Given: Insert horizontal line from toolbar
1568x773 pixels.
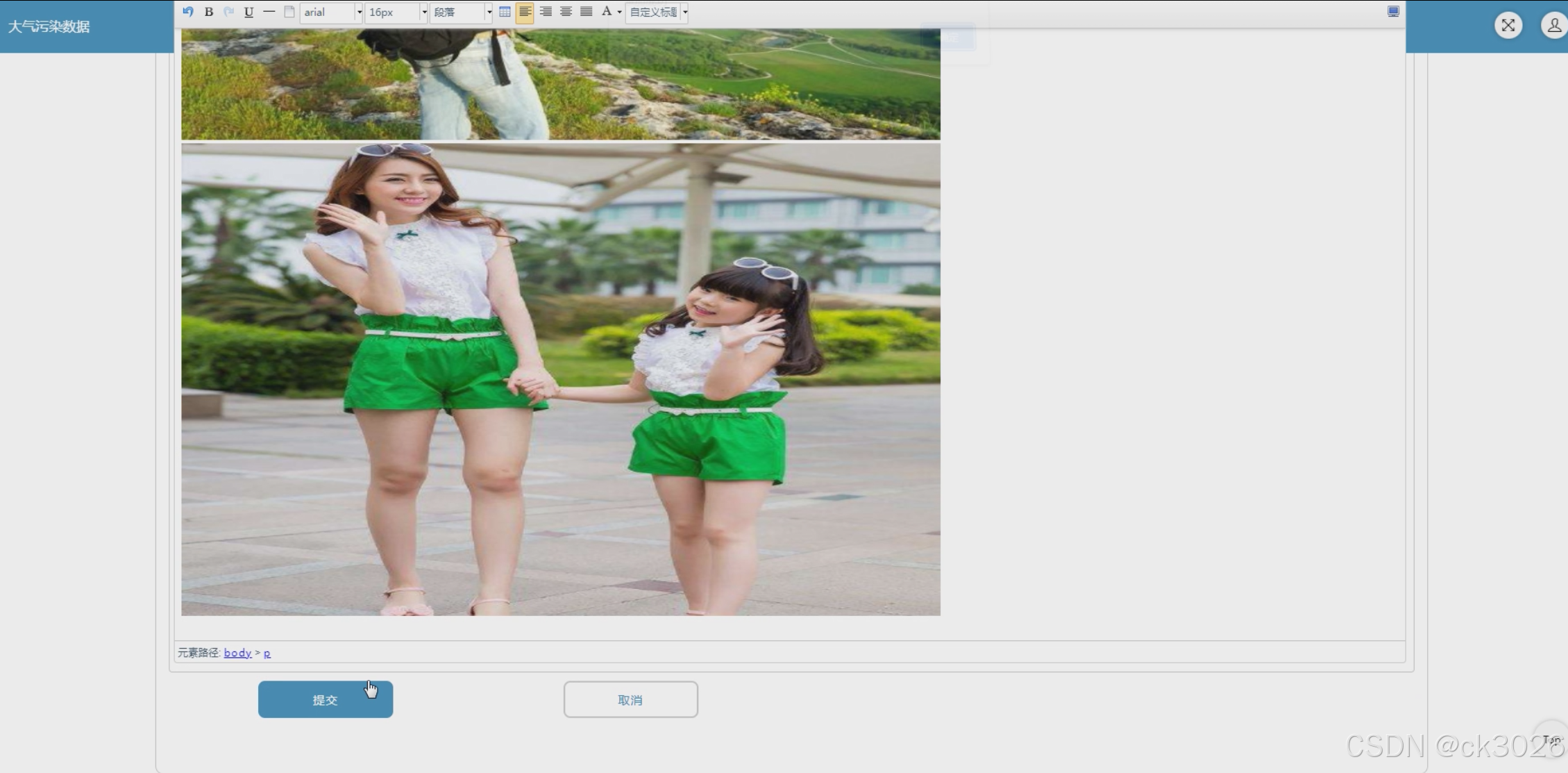Looking at the screenshot, I should (269, 12).
